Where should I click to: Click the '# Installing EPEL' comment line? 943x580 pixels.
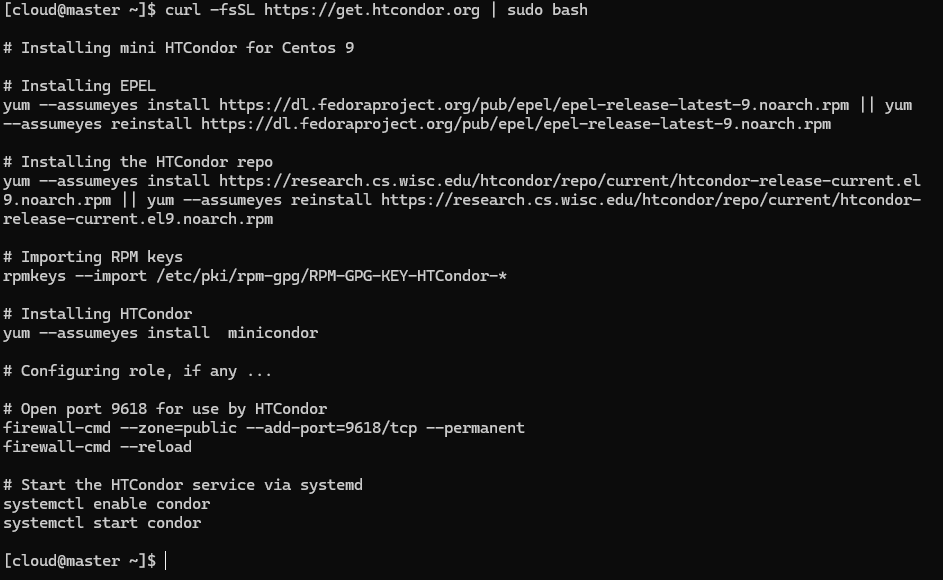click(x=79, y=86)
